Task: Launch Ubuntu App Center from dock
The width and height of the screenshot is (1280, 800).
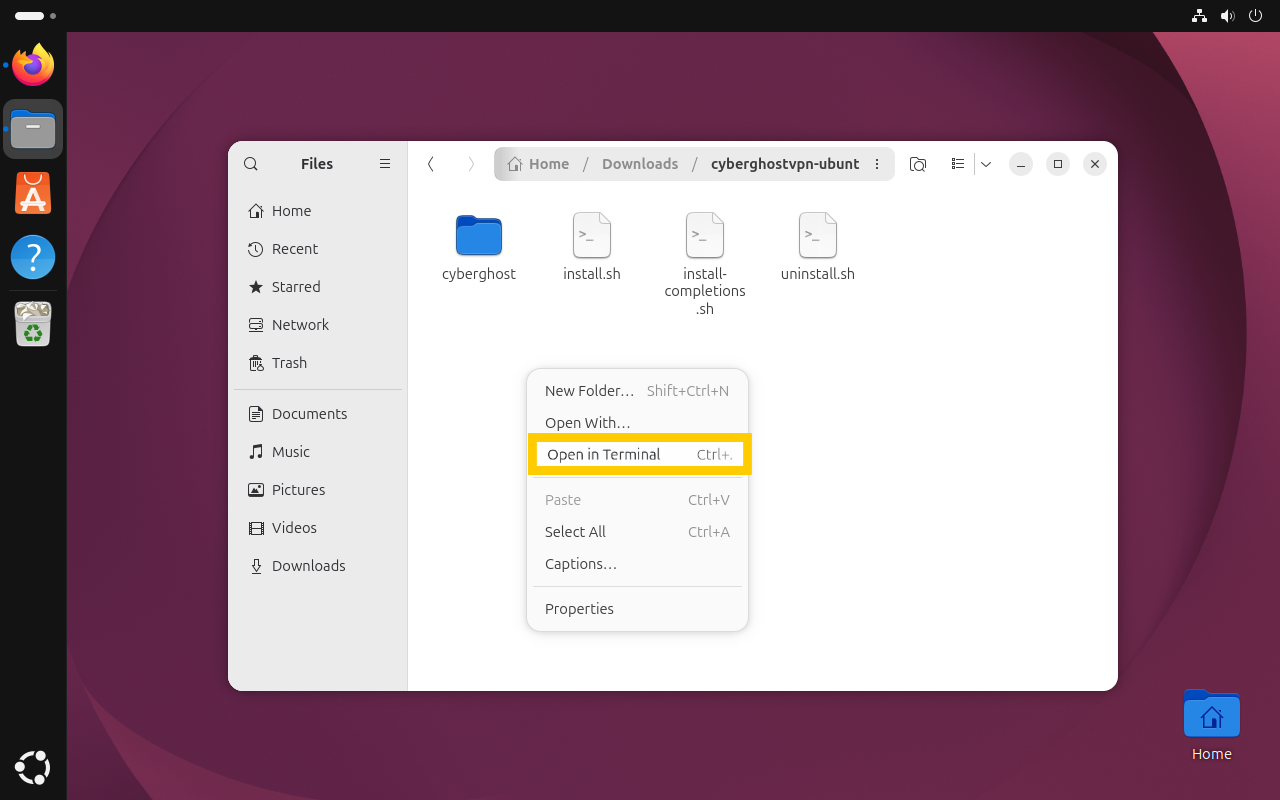Action: [33, 193]
